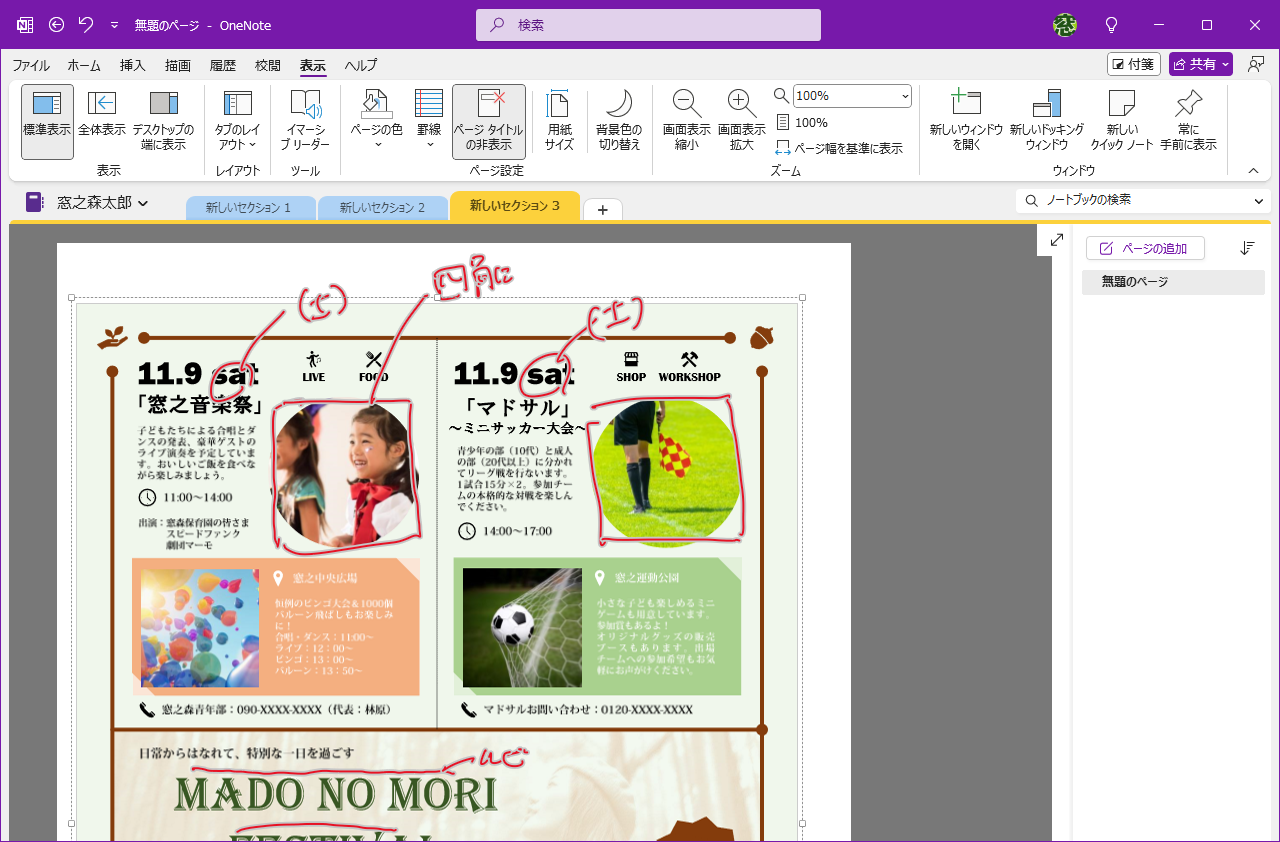Open the イマーシブリーダー tool
Image resolution: width=1280 pixels, height=842 pixels.
tap(304, 119)
